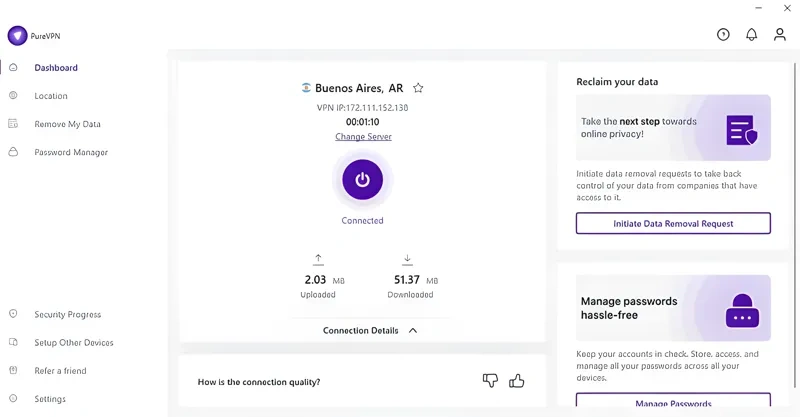Open the user account profile icon

click(x=779, y=35)
